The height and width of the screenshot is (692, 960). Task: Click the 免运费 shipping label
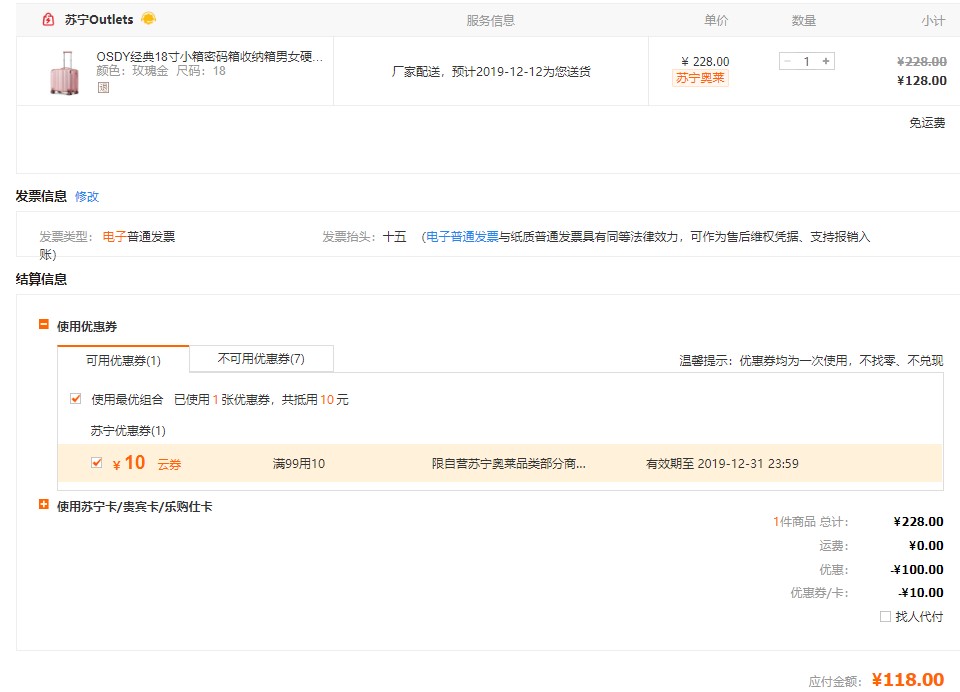[x=927, y=122]
